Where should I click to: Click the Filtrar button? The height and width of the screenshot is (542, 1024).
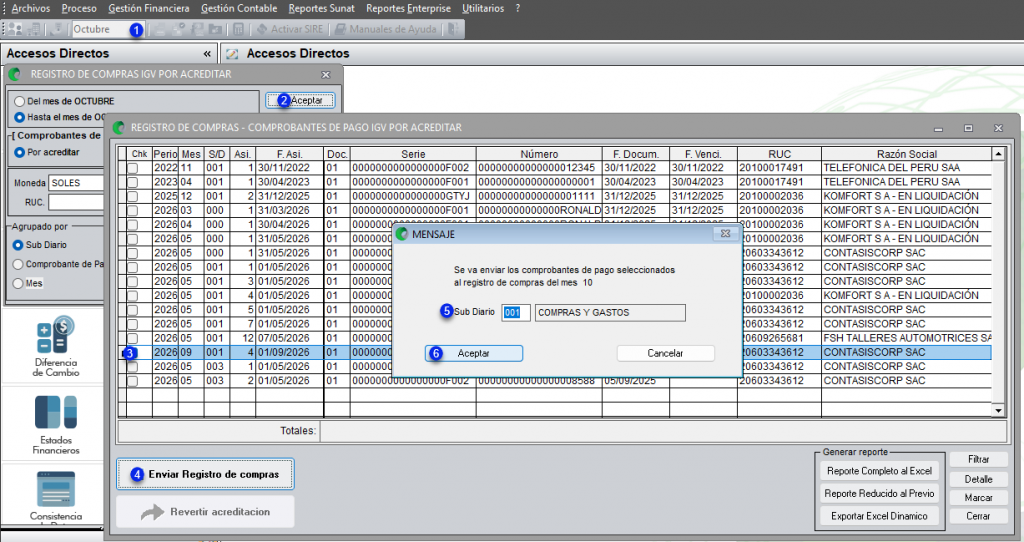[x=978, y=460]
